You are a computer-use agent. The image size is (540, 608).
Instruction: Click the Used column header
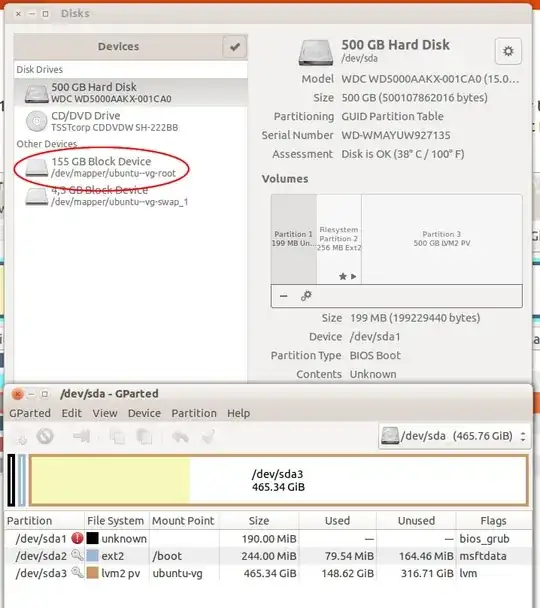click(337, 520)
